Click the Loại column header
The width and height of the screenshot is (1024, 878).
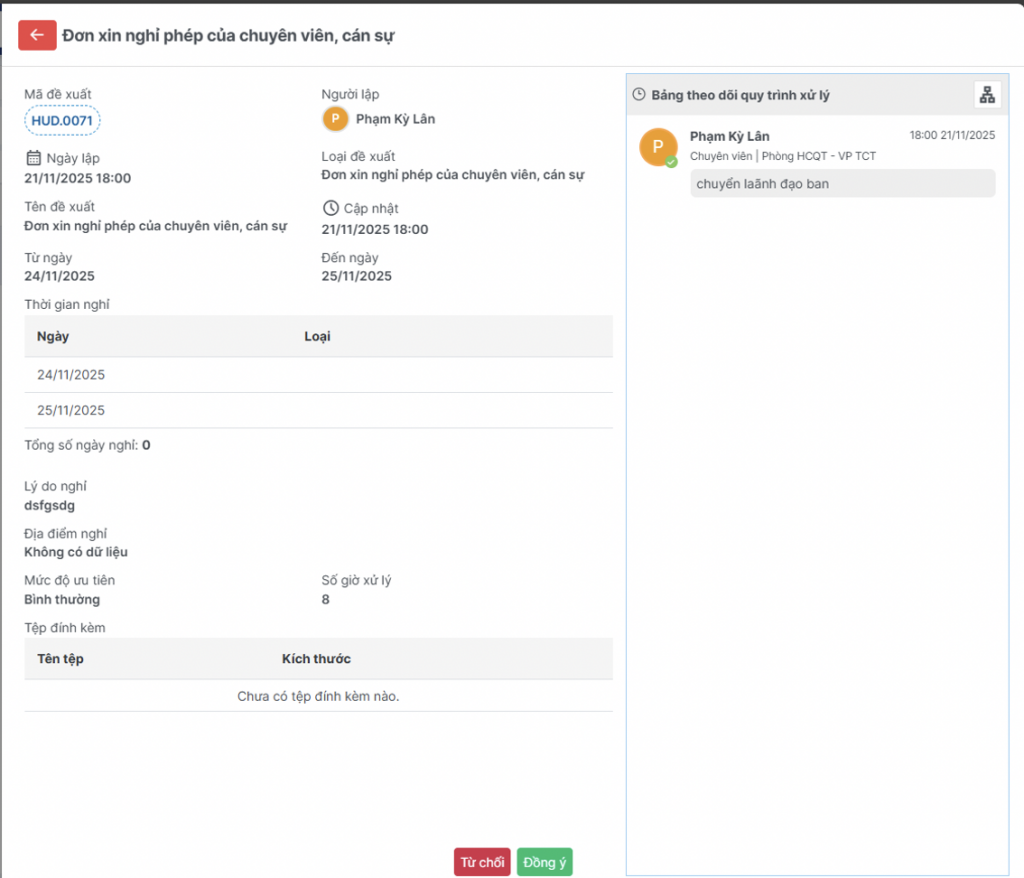click(317, 337)
